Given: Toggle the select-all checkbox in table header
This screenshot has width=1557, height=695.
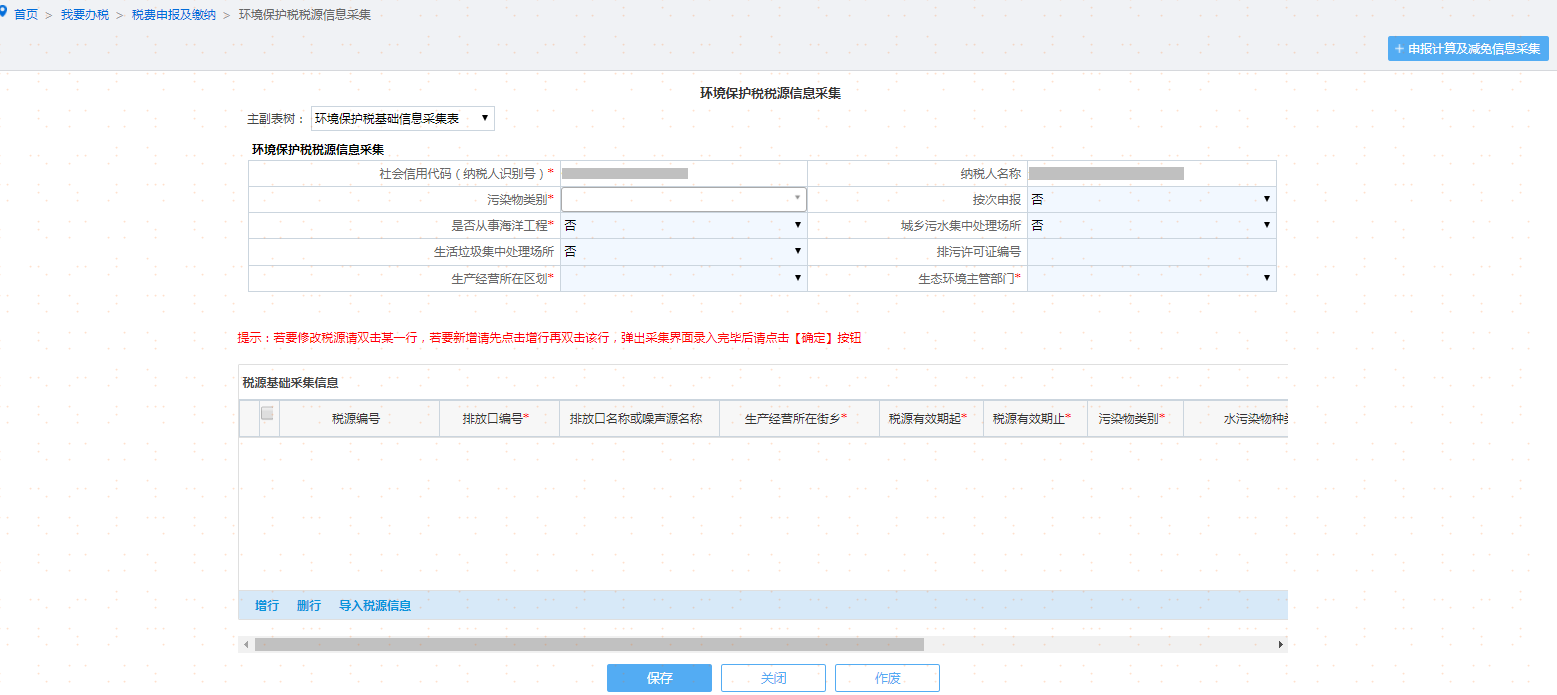Looking at the screenshot, I should [x=268, y=413].
